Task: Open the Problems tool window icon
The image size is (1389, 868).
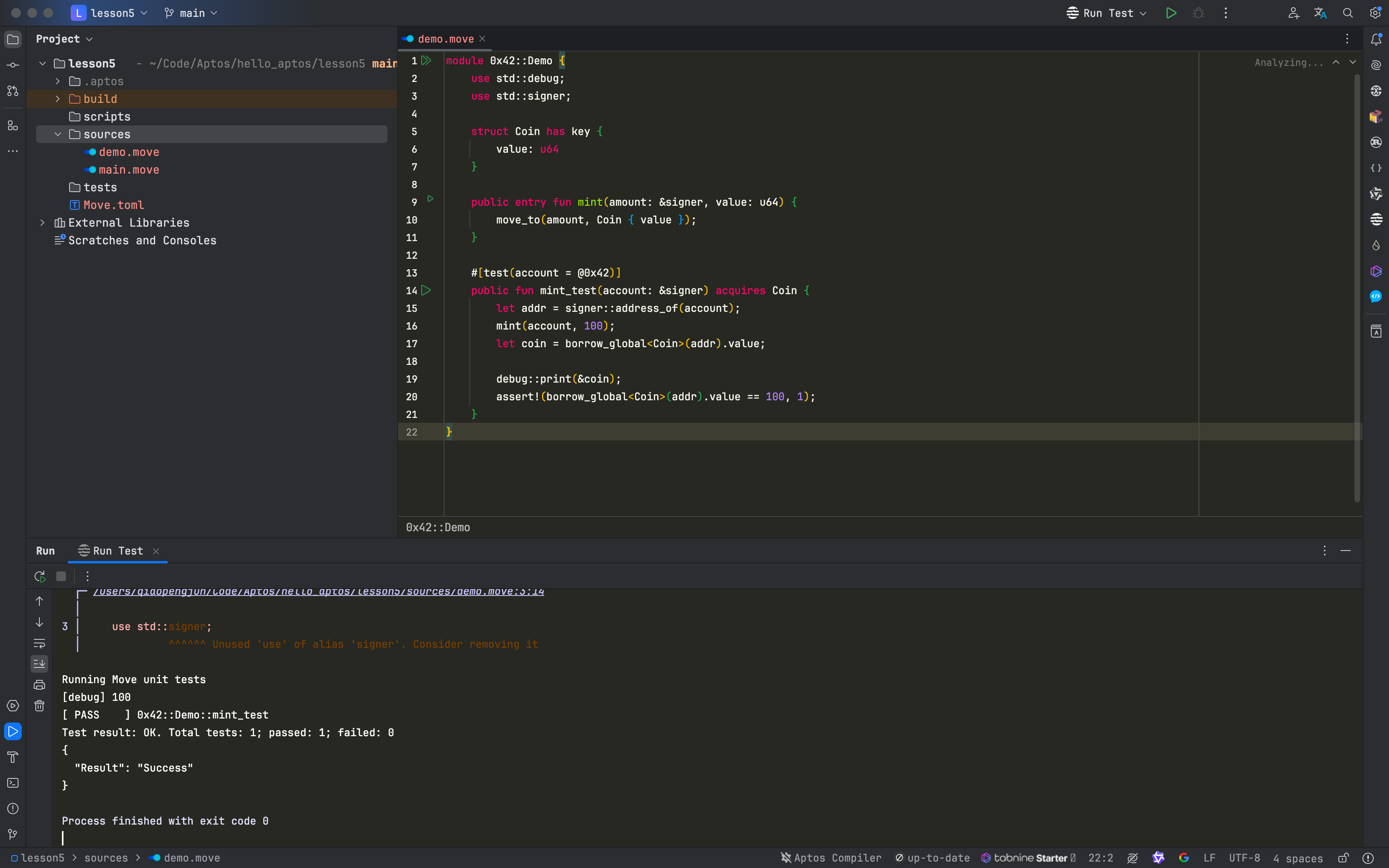Action: tap(12, 808)
